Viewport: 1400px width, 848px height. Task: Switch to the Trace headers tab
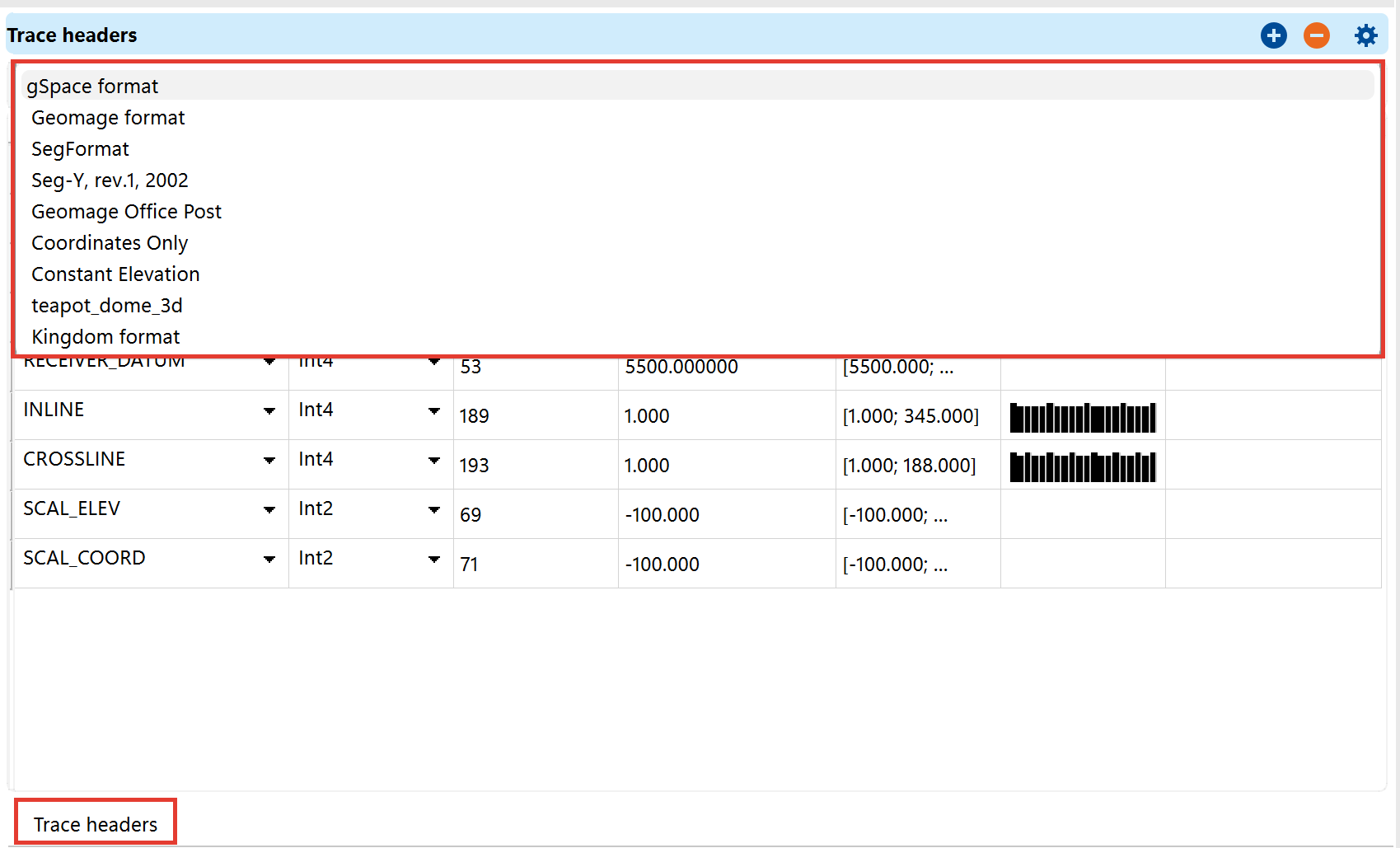95,823
